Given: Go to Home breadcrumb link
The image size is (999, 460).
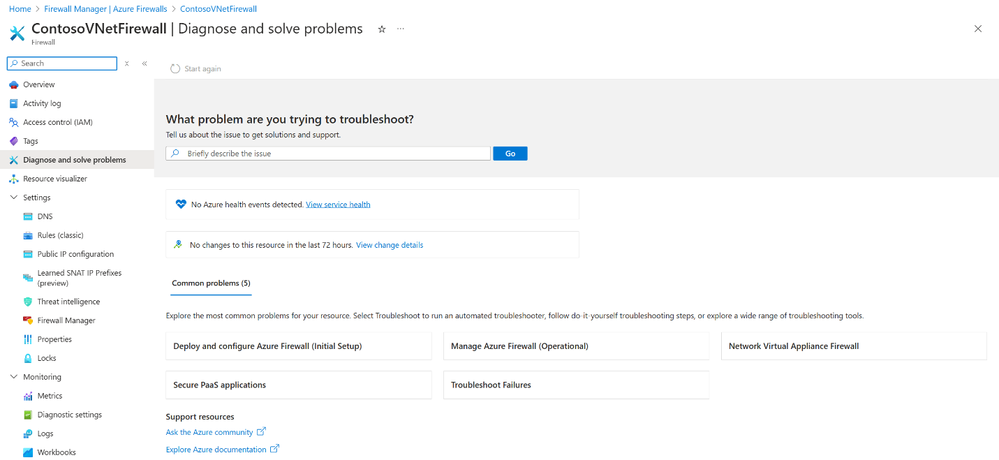Looking at the screenshot, I should (x=18, y=10).
